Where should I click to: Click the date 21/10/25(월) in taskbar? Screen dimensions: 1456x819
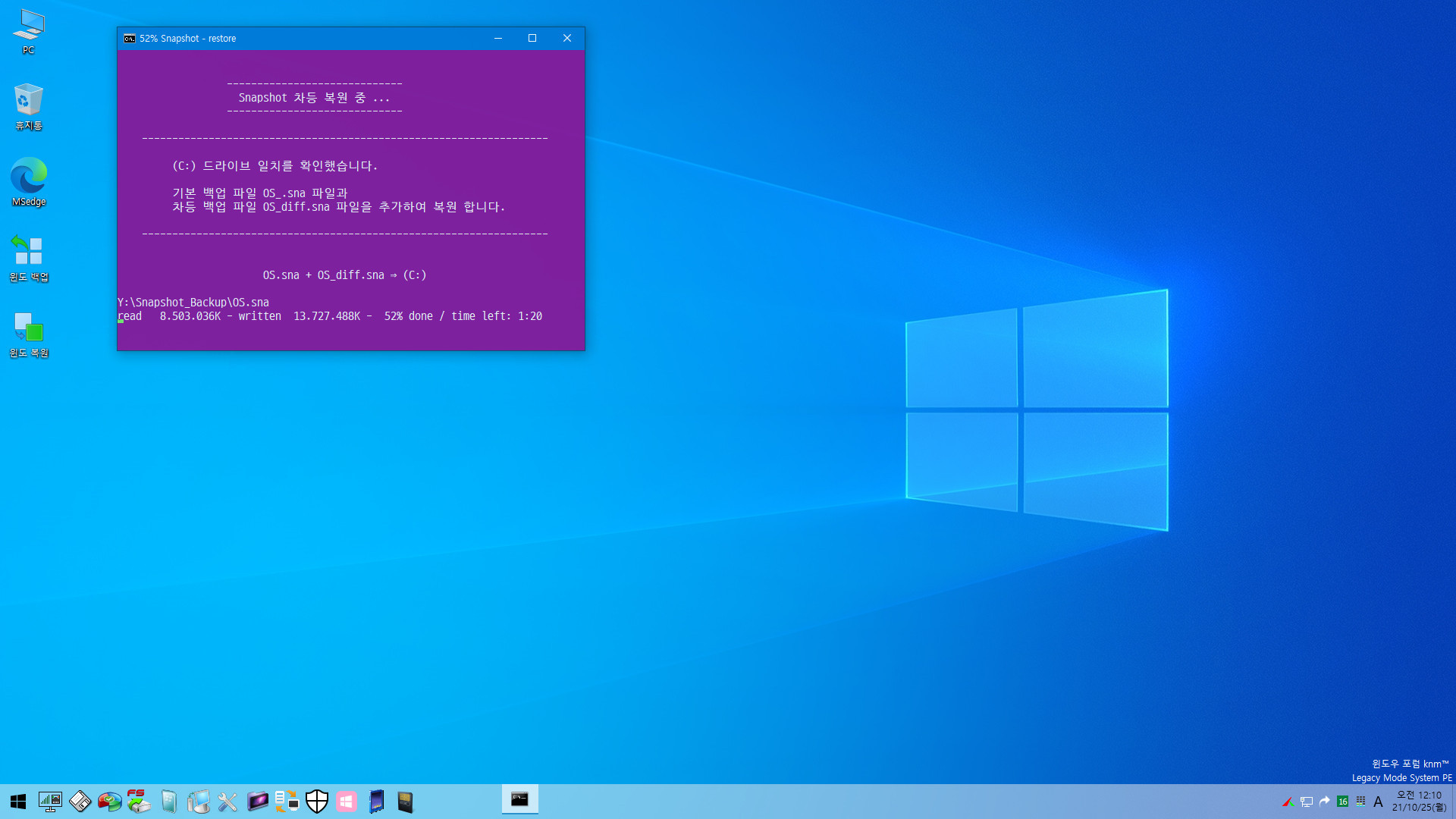click(x=1419, y=808)
